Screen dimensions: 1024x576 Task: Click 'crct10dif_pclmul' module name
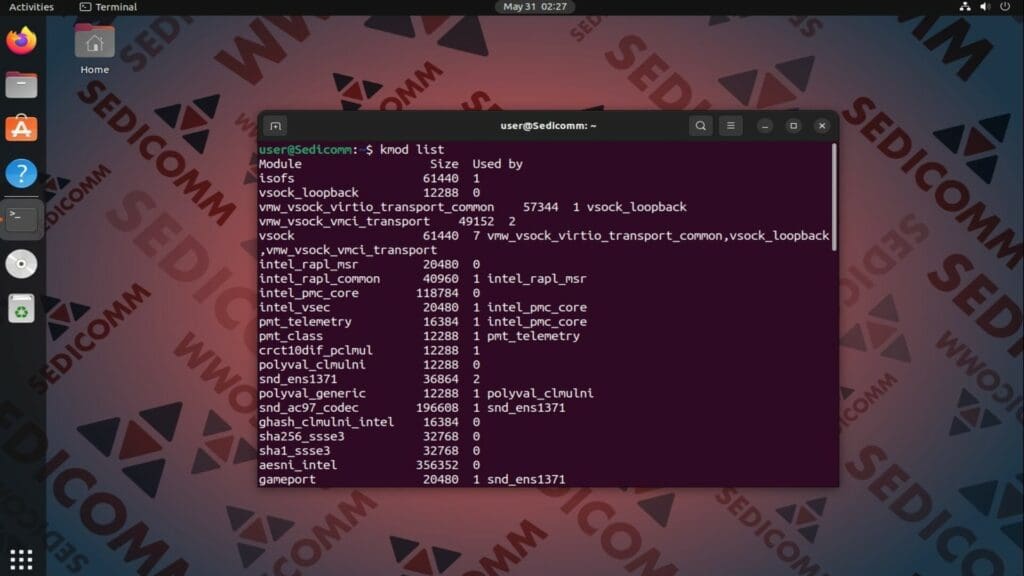point(315,351)
